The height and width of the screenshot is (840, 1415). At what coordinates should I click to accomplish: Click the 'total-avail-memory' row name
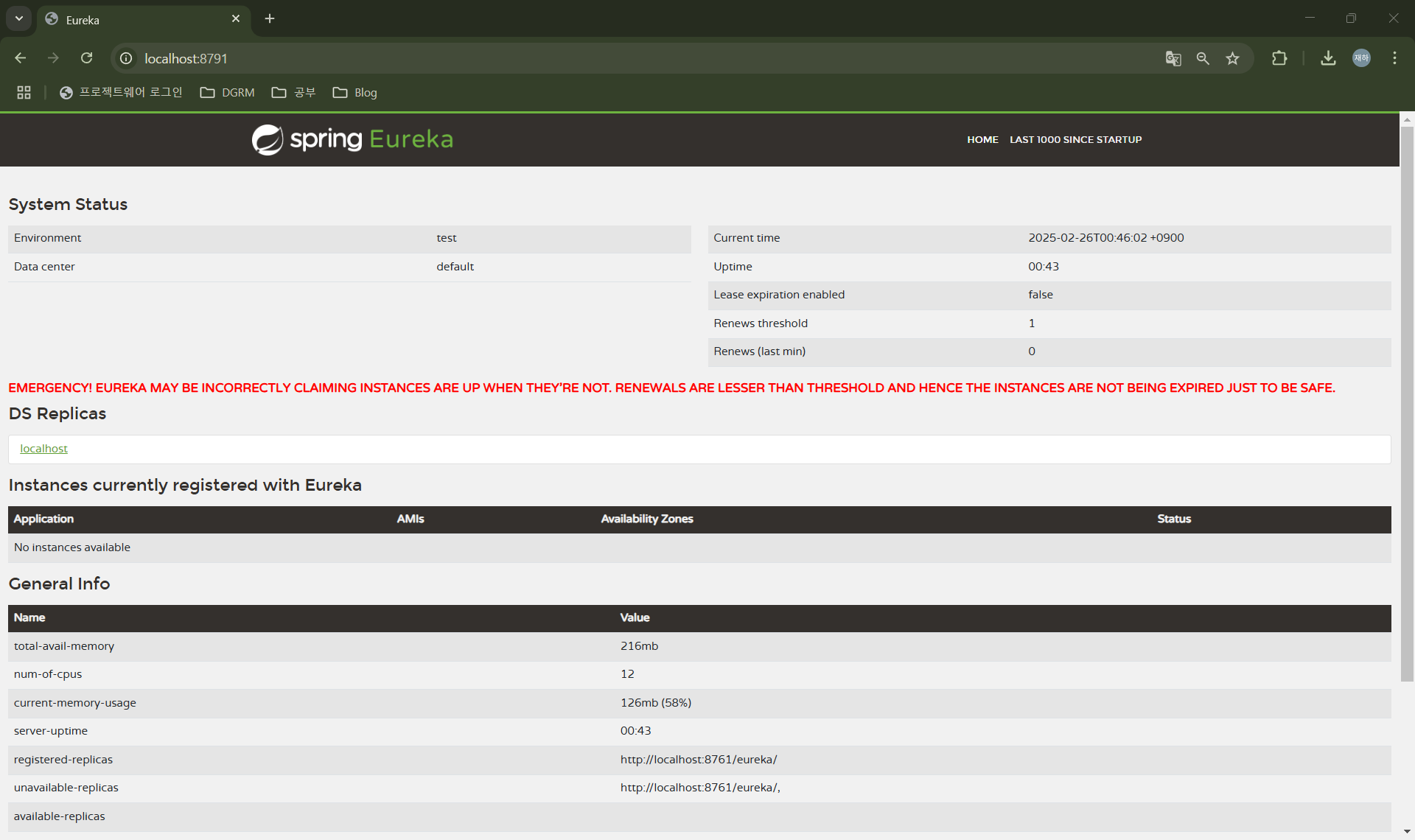(64, 646)
